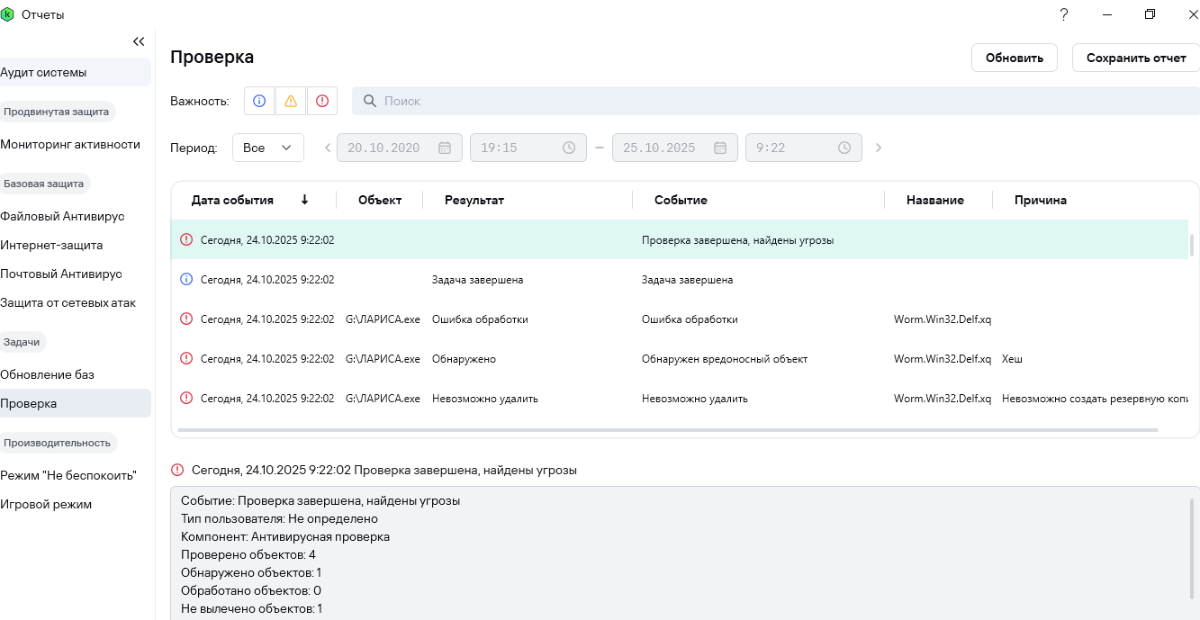This screenshot has height=620, width=1200.
Task: Sort by Дата события column arrow
Action: 304,200
